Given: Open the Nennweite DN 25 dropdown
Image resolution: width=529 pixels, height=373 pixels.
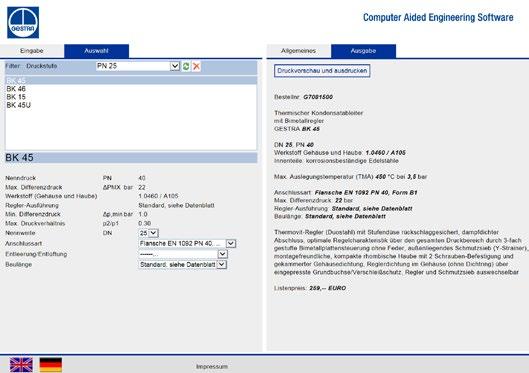Looking at the screenshot, I should 153,233.
